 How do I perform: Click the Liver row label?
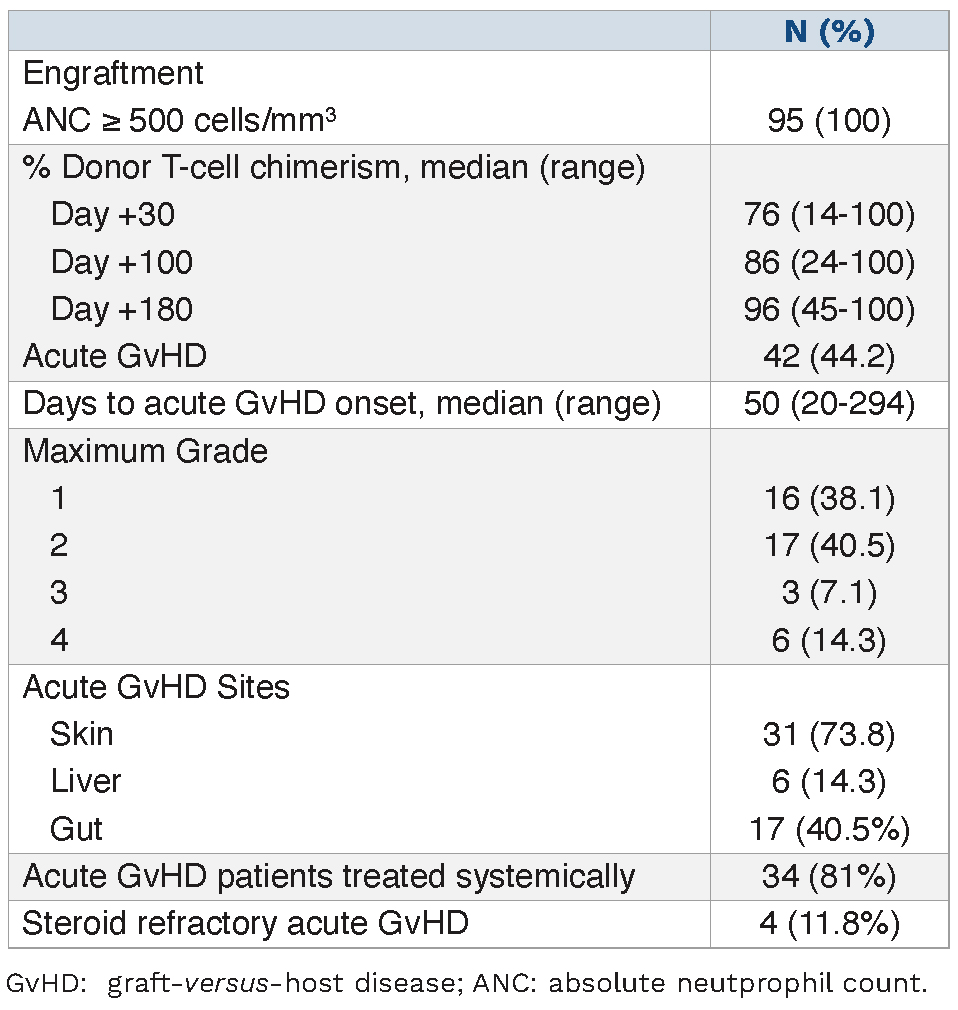pyautogui.click(x=86, y=781)
